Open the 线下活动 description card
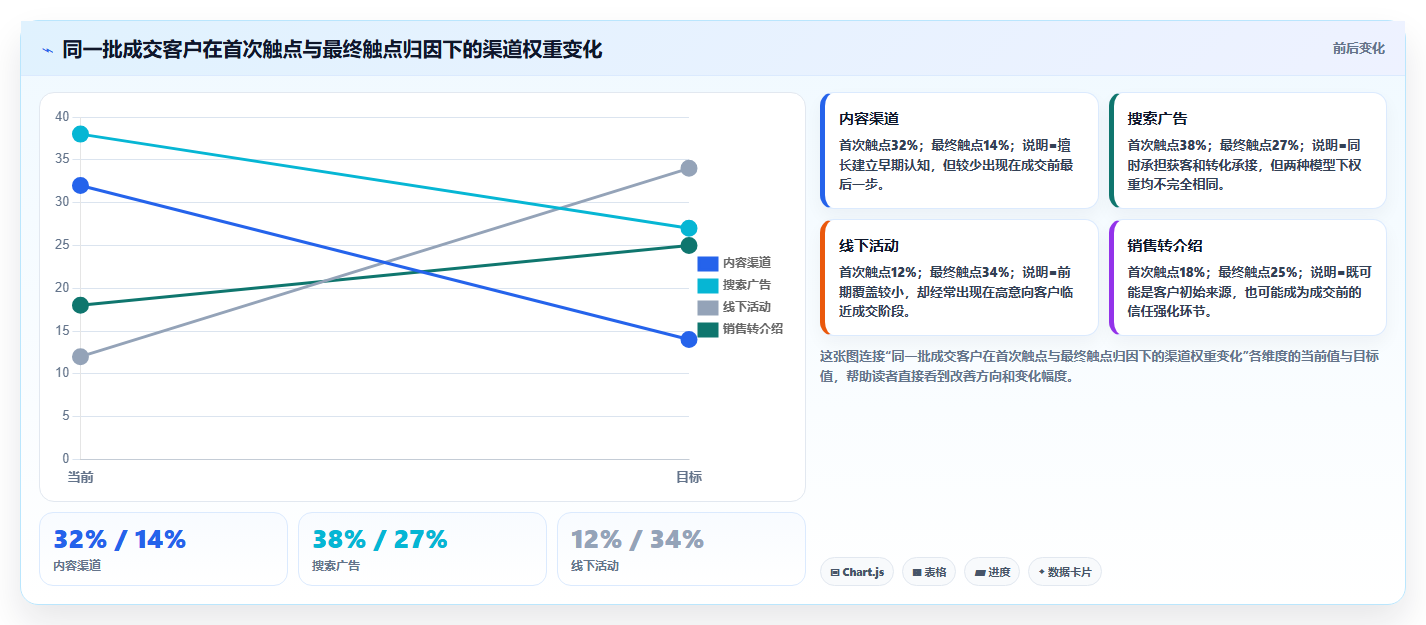The width and height of the screenshot is (1426, 625). tap(959, 278)
